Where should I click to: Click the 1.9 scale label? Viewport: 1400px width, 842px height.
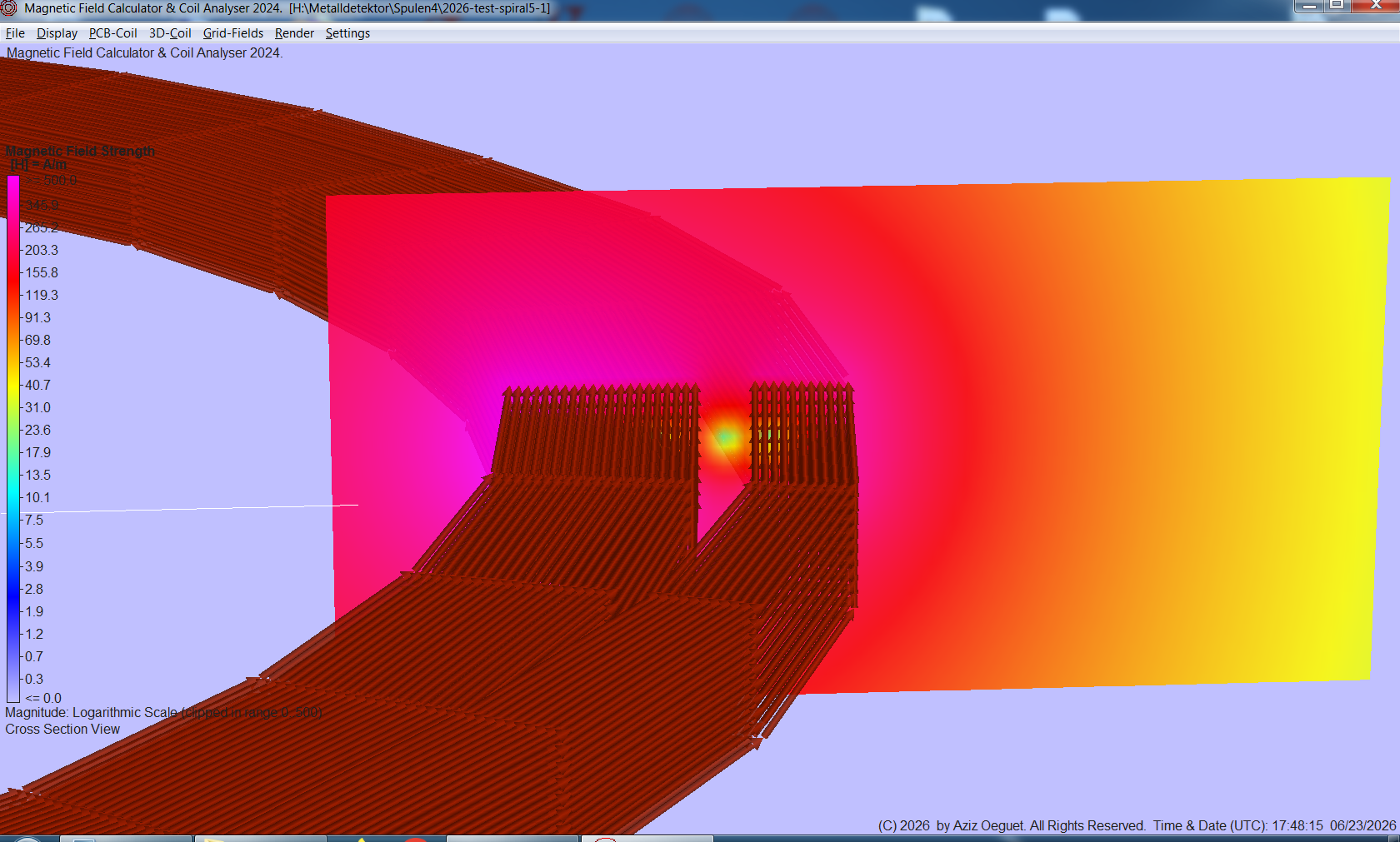[34, 611]
